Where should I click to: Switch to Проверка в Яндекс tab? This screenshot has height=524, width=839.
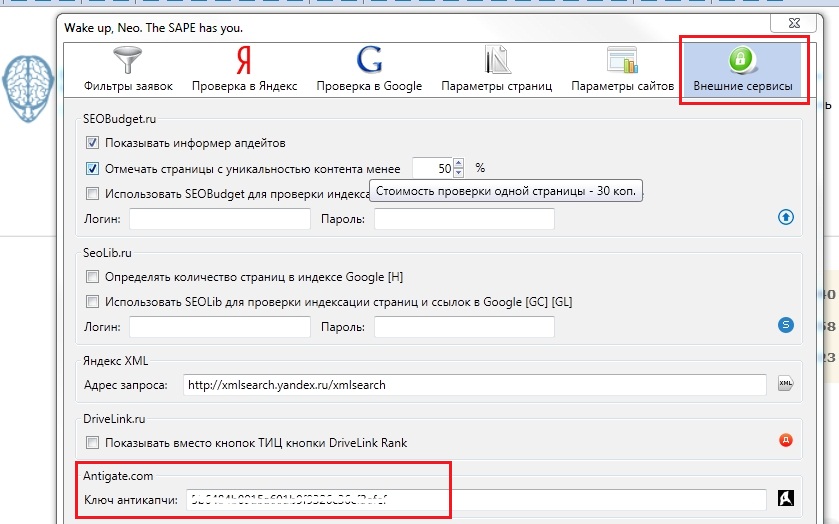[x=245, y=70]
